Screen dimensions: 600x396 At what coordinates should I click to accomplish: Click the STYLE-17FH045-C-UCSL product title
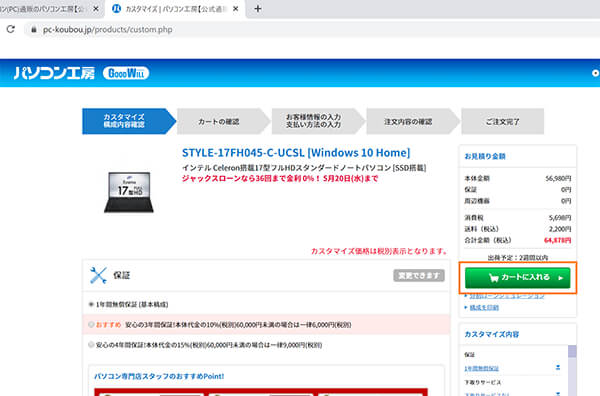296,153
